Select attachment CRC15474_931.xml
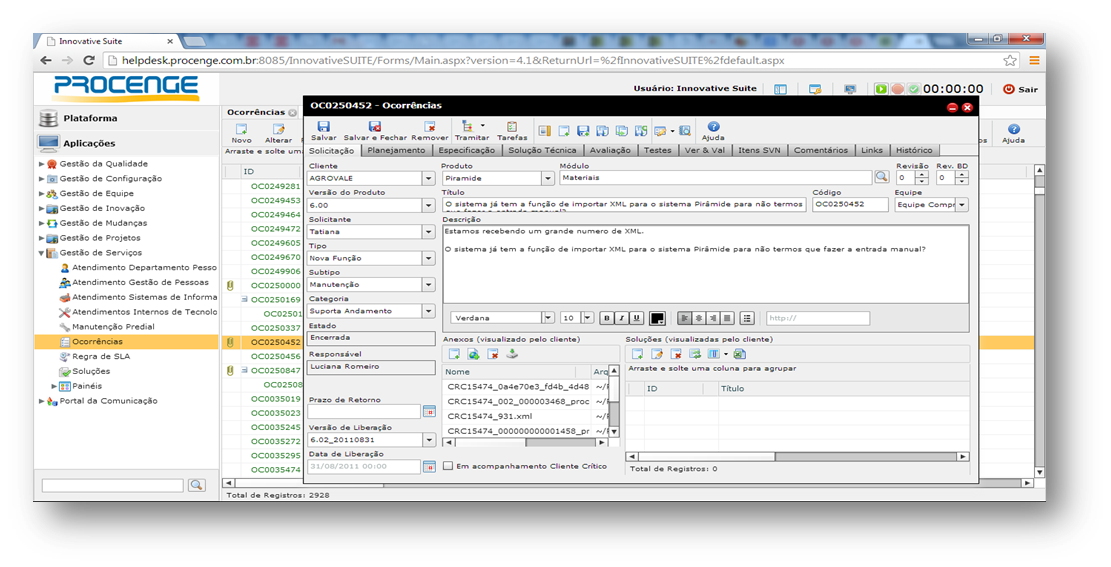 point(490,416)
